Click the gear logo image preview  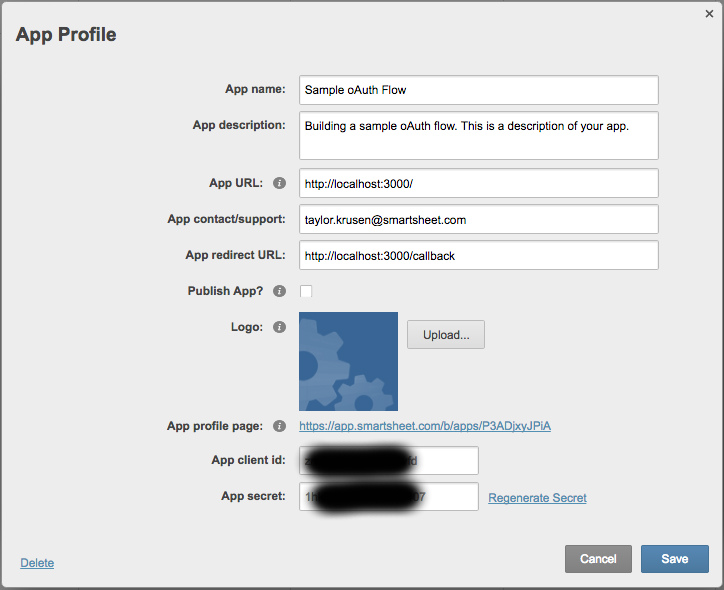(348, 361)
